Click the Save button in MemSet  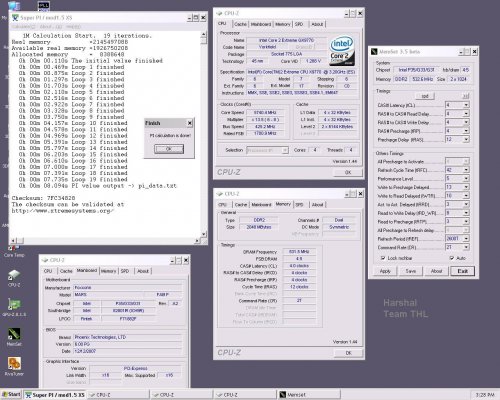click(x=411, y=271)
